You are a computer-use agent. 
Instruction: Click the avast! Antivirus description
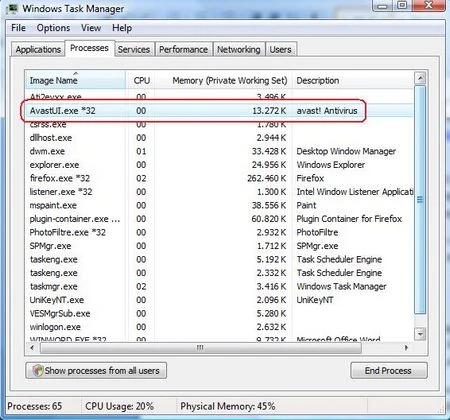point(327,111)
